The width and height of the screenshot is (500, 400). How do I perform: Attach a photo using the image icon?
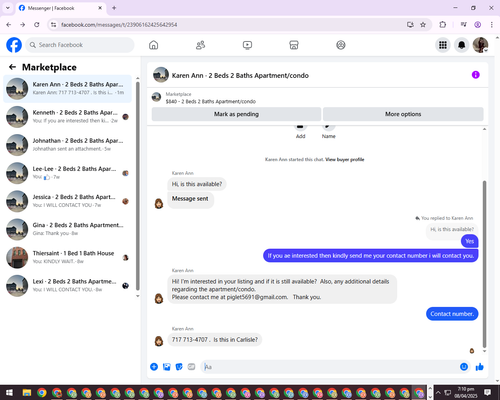tap(167, 367)
